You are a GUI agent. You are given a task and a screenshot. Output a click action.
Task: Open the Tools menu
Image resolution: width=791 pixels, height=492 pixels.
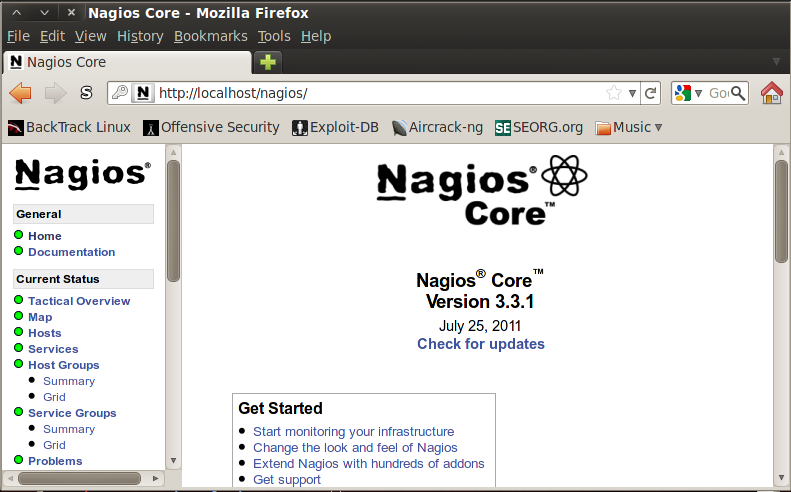[x=274, y=36]
